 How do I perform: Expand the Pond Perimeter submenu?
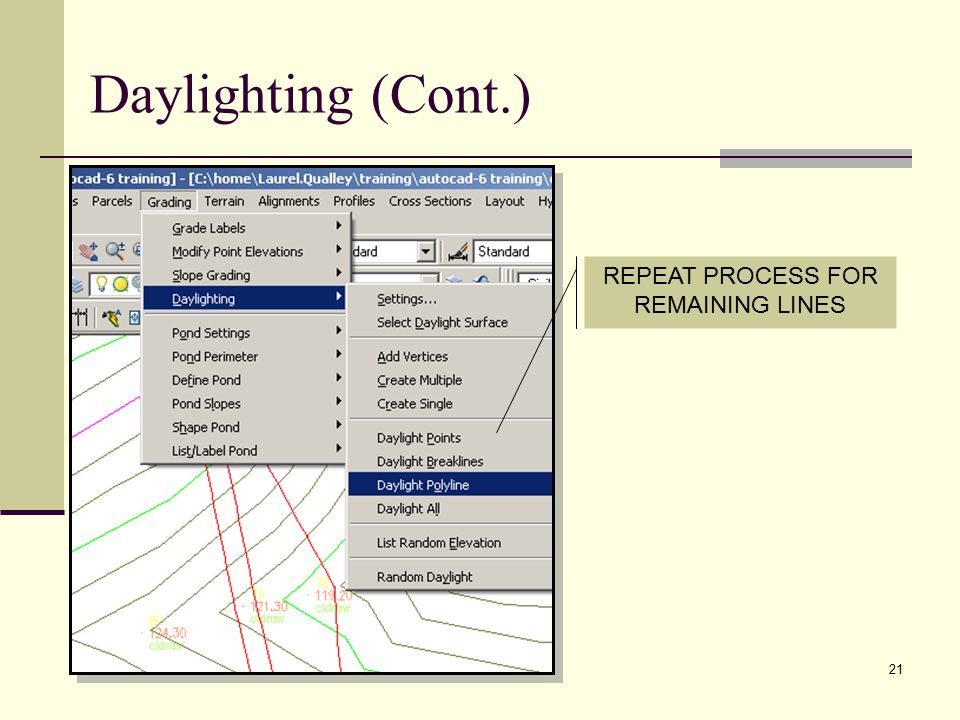coord(244,356)
